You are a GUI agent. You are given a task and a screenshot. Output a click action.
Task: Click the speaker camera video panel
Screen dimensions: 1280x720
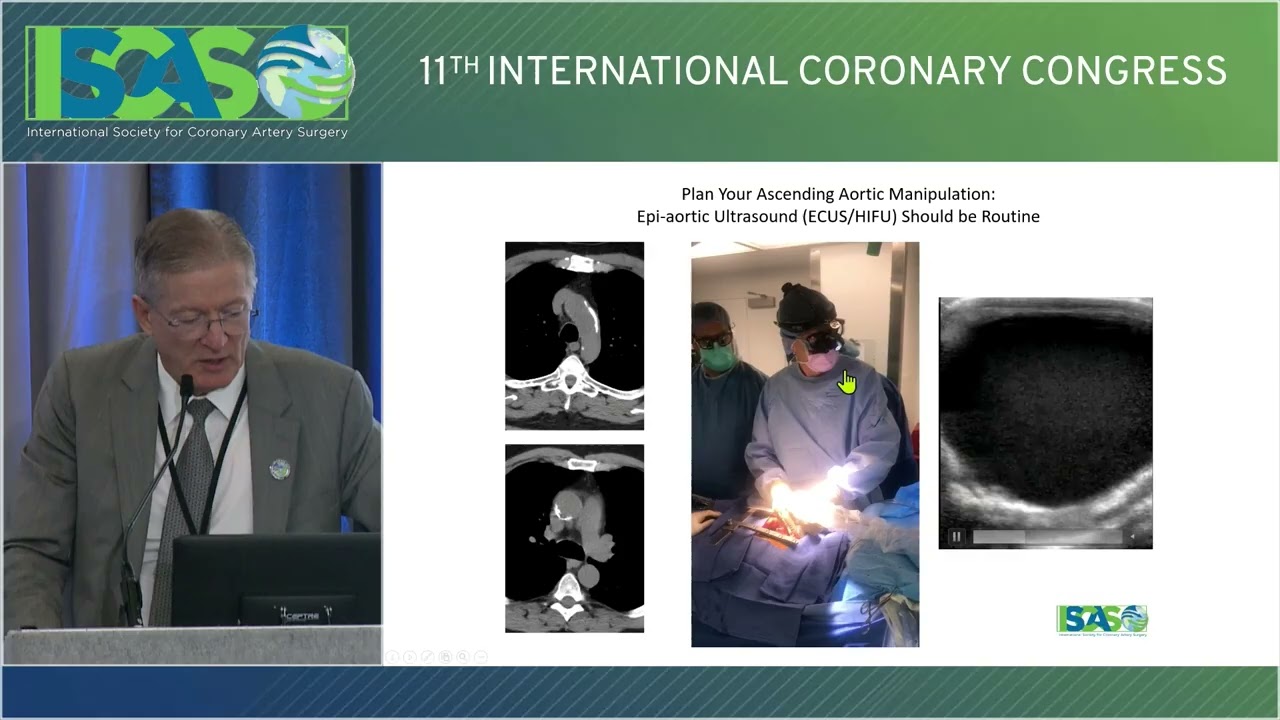pos(192,413)
